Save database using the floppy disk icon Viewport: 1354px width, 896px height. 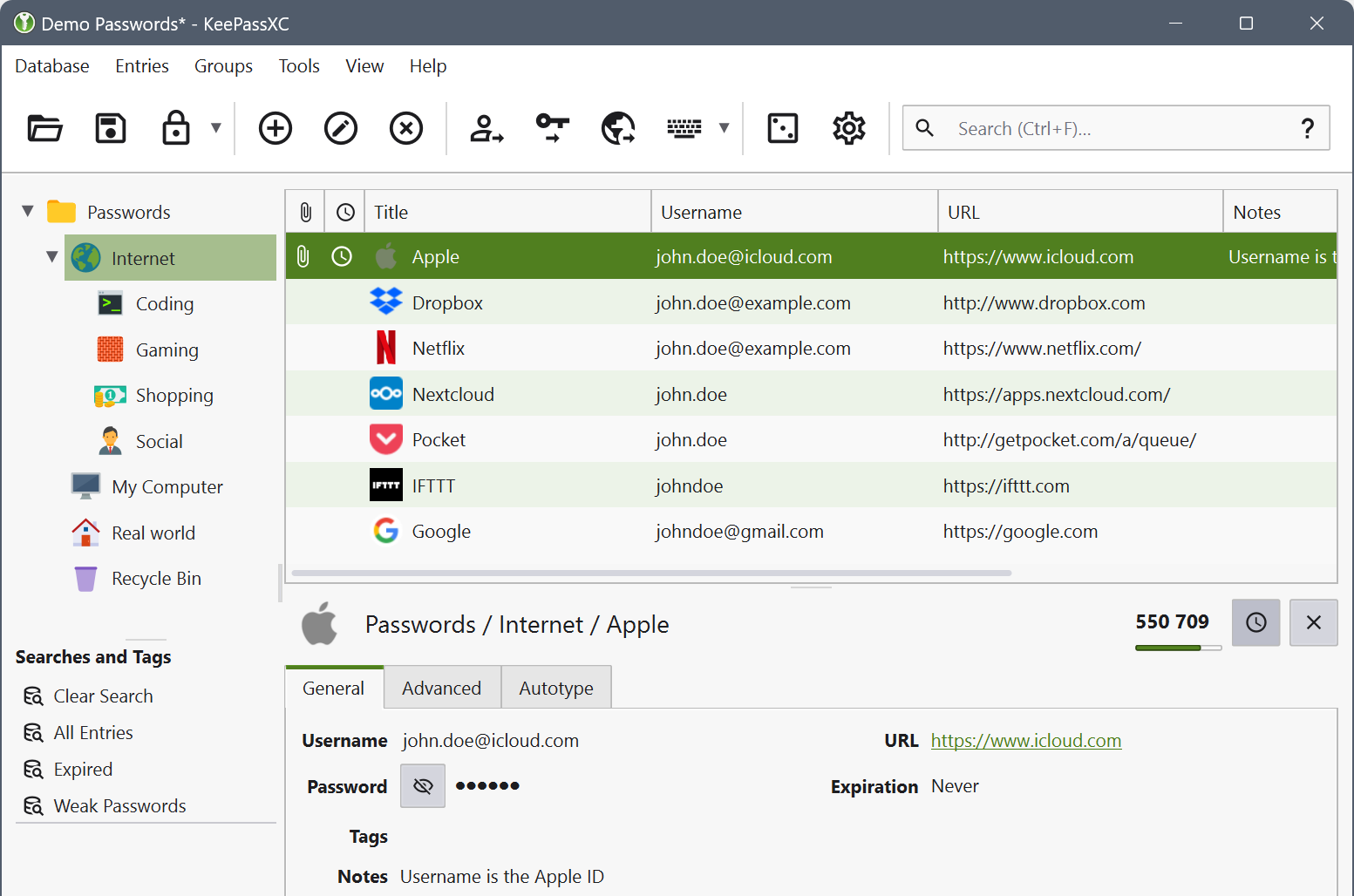point(111,128)
